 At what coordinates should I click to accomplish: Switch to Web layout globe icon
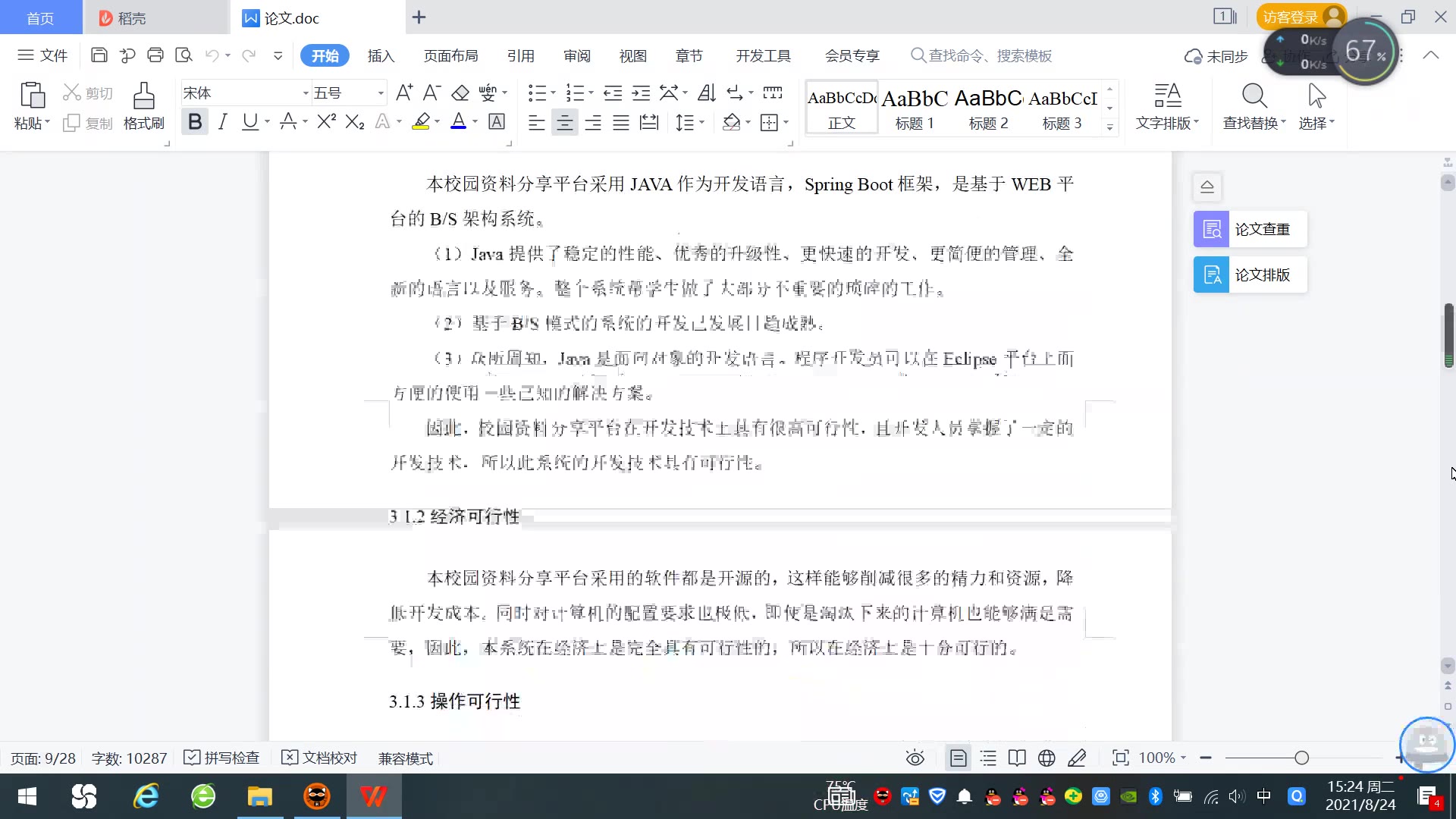[1046, 758]
